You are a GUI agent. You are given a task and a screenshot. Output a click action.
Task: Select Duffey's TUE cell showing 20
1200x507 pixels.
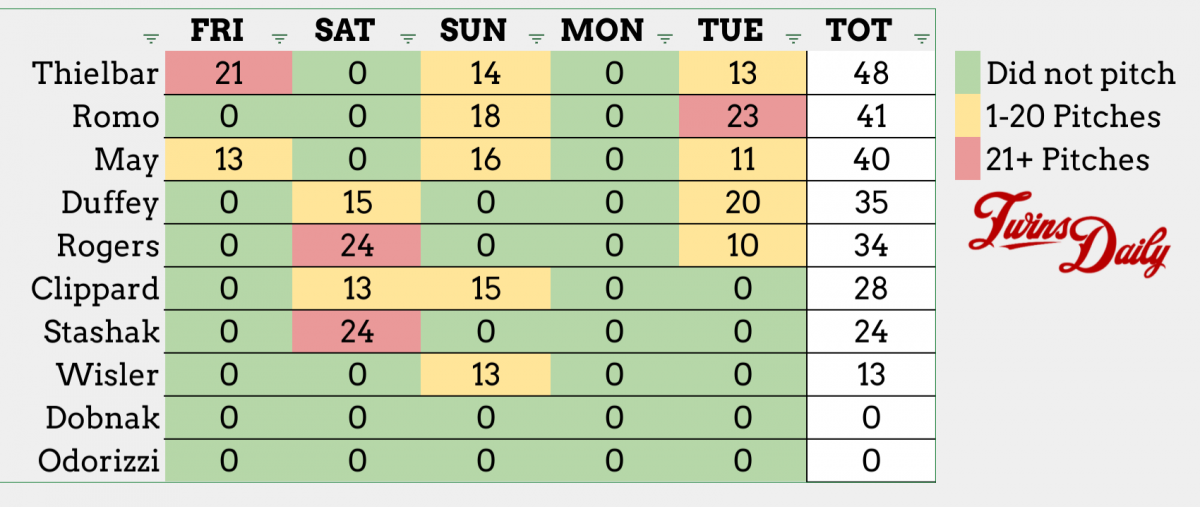pos(742,203)
